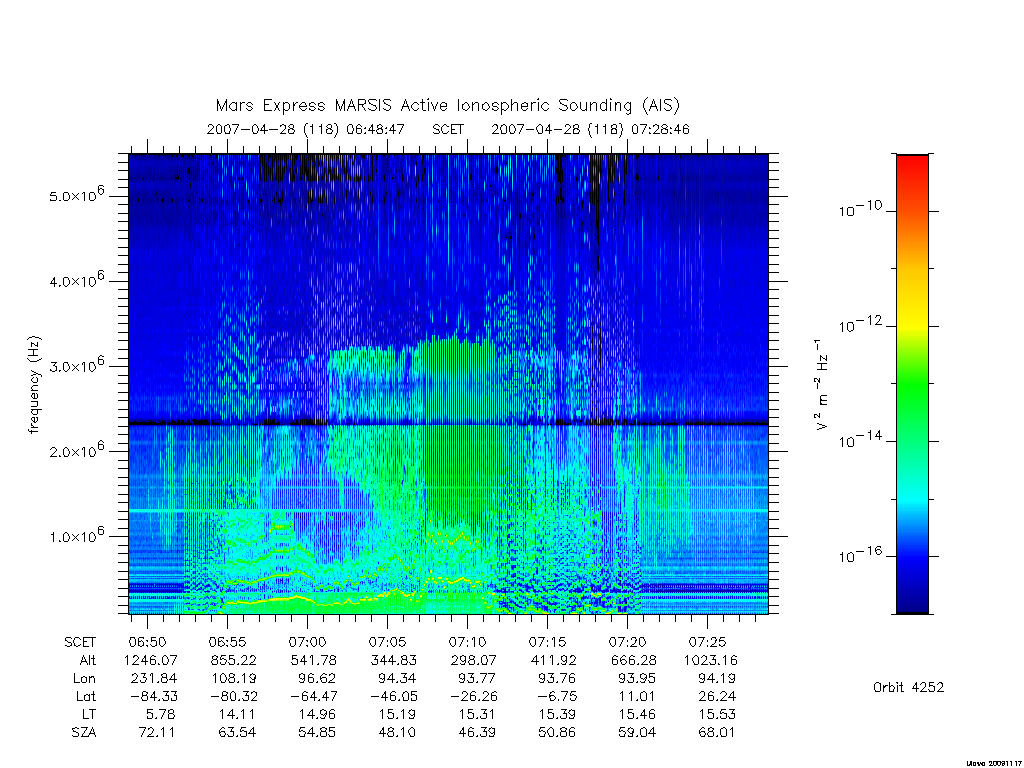Click the 5.0×10^6 frequency tick label
This screenshot has height=768, width=1024.
pyautogui.click(x=76, y=195)
